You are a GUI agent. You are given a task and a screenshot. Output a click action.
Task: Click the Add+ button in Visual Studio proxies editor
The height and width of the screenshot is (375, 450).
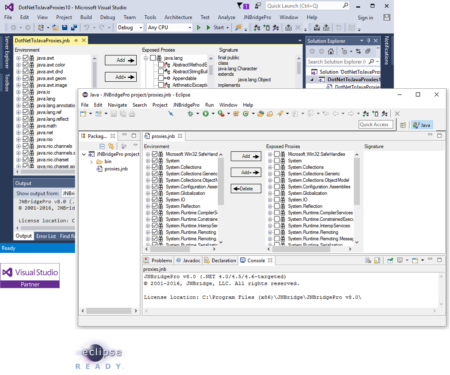pyautogui.click(x=121, y=77)
